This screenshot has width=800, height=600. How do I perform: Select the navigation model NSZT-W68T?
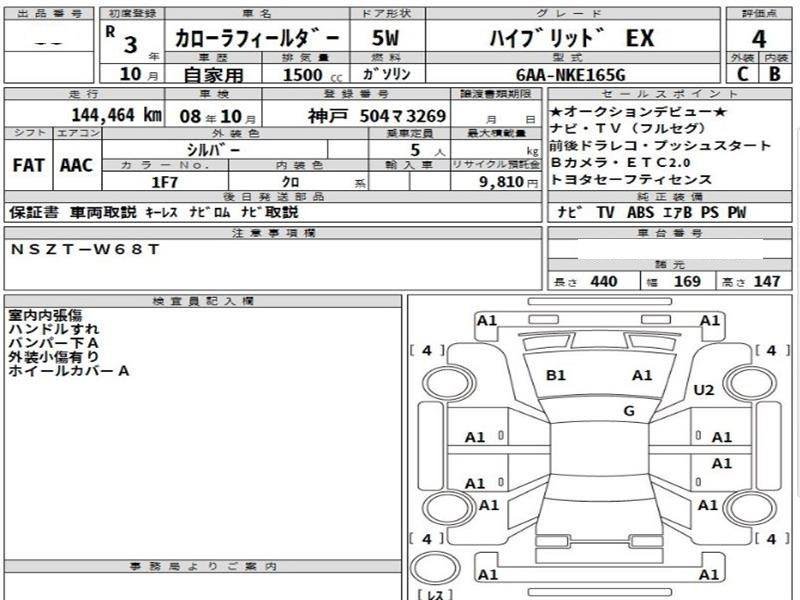tap(85, 249)
